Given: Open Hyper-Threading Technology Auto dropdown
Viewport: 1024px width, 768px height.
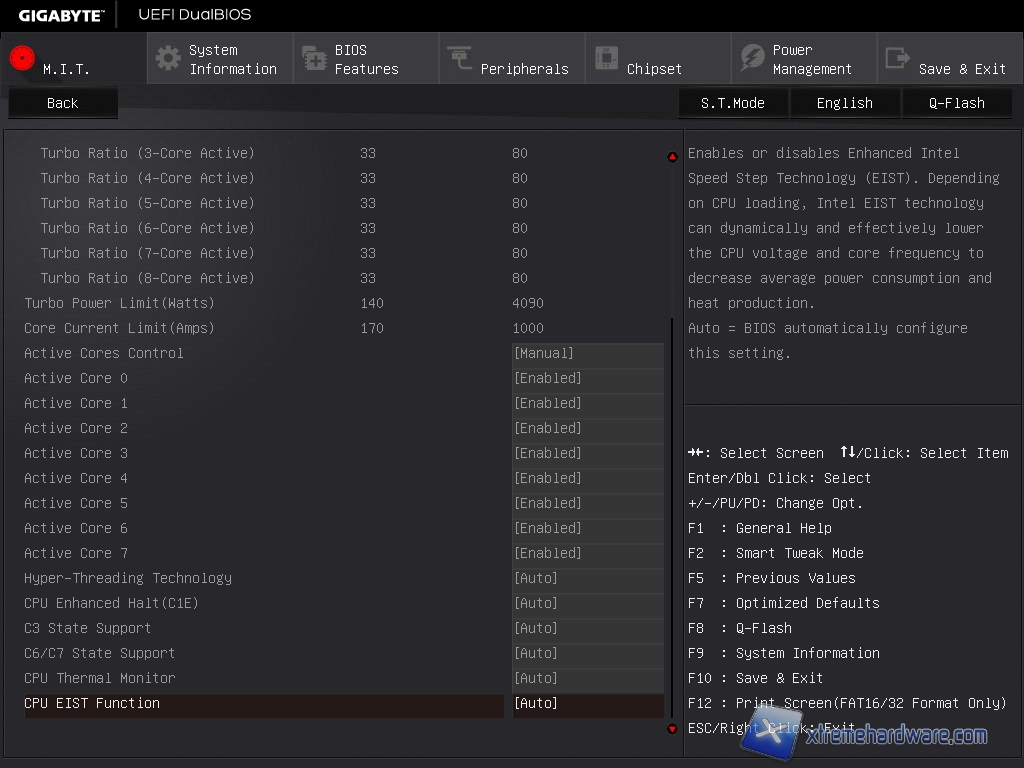Looking at the screenshot, I should pyautogui.click(x=587, y=579).
